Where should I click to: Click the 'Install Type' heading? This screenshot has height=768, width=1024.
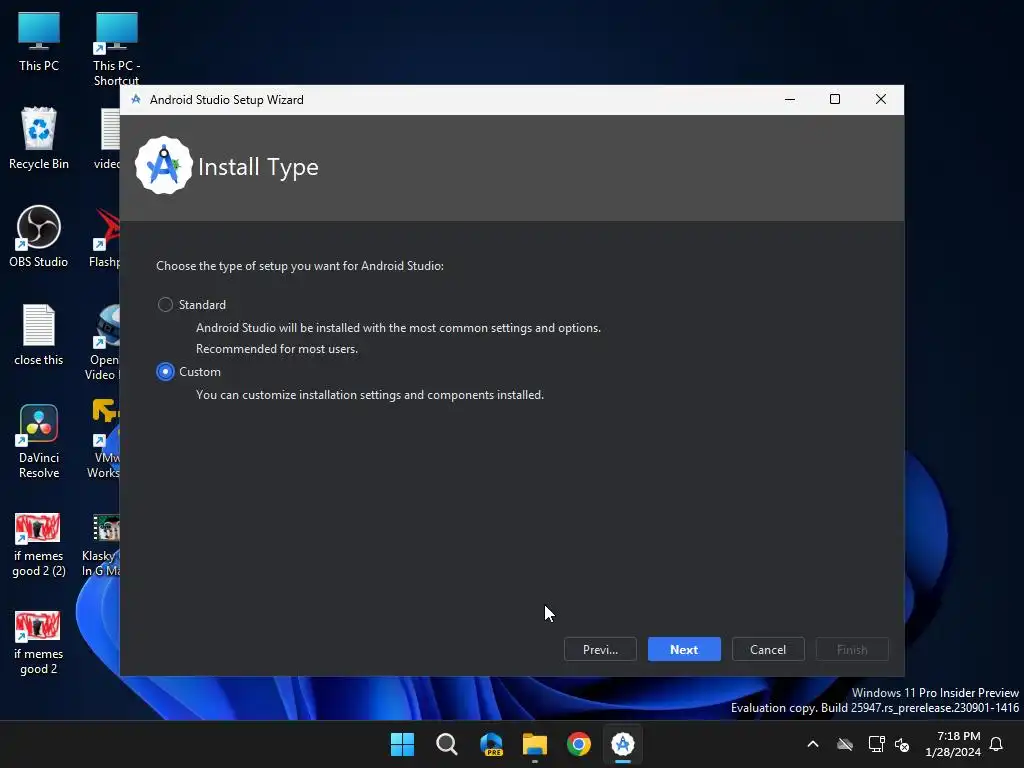coord(258,167)
